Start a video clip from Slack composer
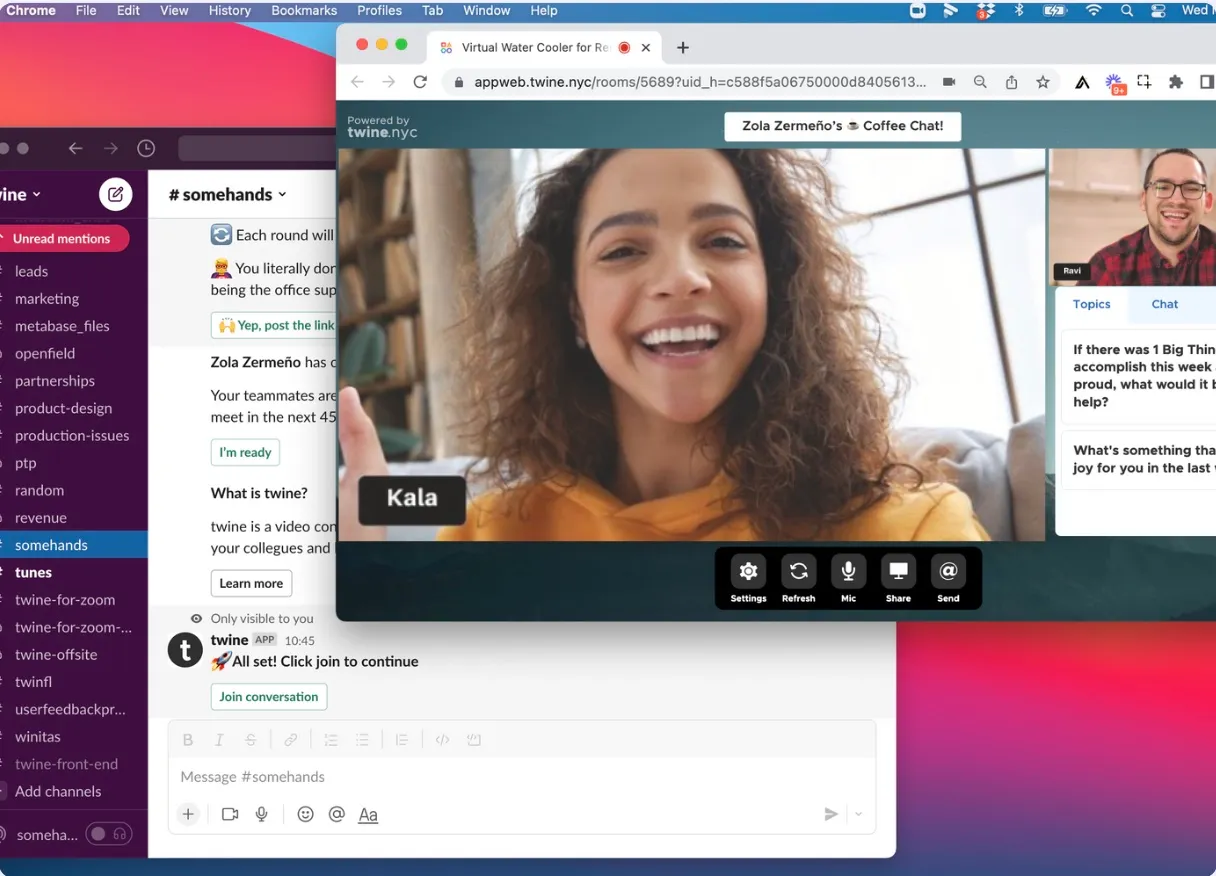This screenshot has height=876, width=1216. (x=229, y=814)
